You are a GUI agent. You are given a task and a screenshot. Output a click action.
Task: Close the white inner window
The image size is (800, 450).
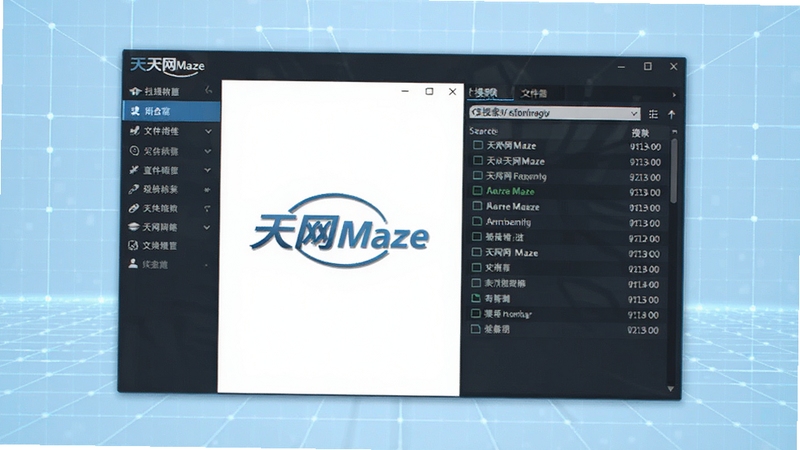click(x=453, y=92)
